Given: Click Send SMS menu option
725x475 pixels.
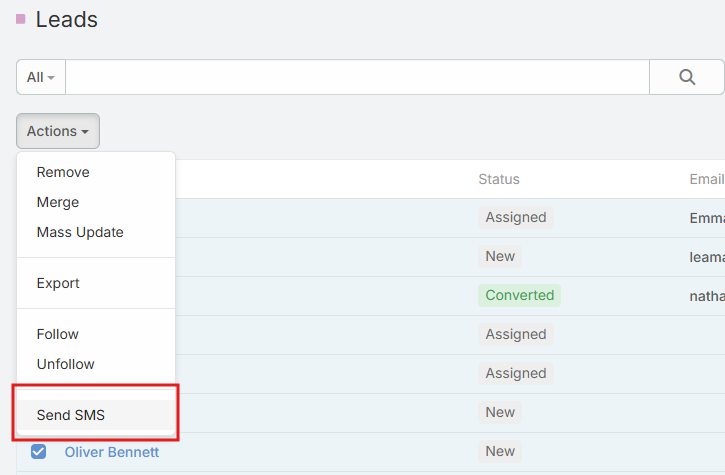Looking at the screenshot, I should (71, 415).
